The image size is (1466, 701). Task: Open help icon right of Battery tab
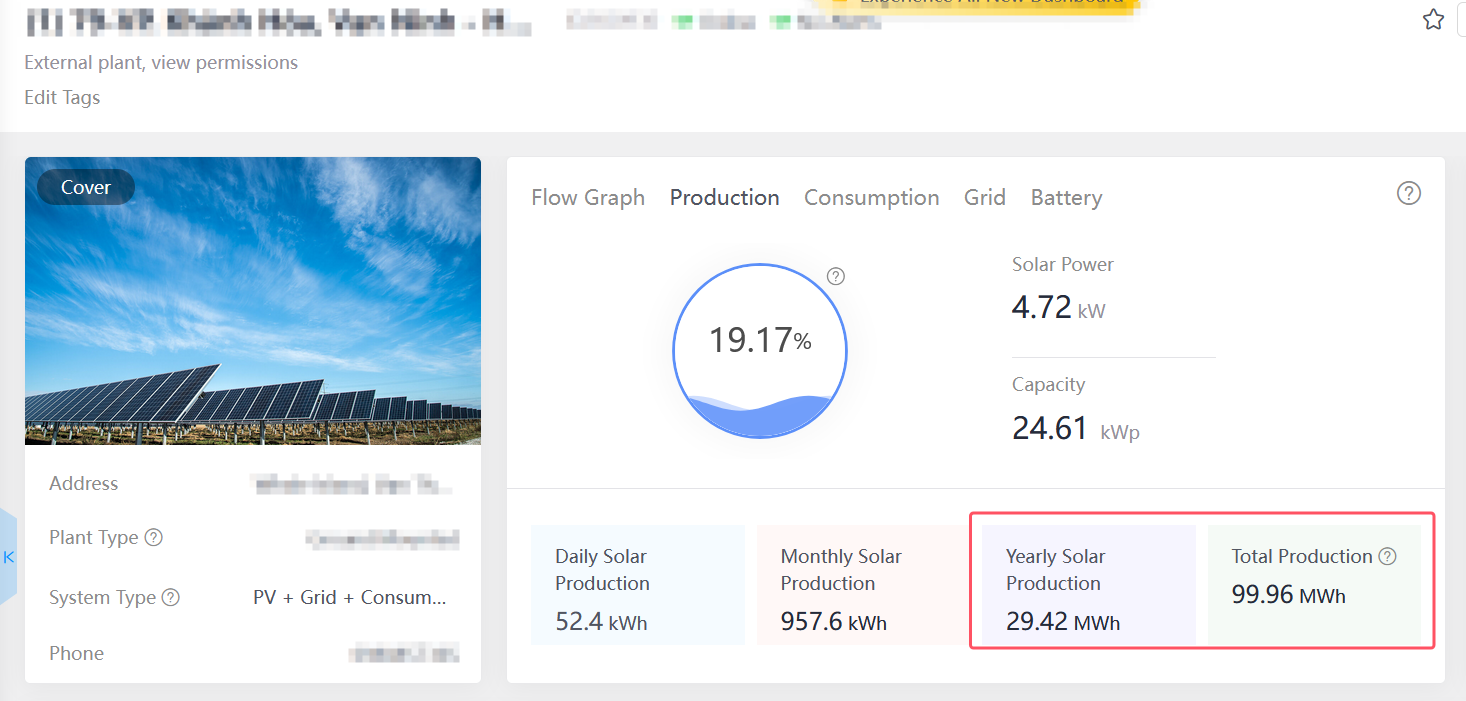click(x=1408, y=194)
